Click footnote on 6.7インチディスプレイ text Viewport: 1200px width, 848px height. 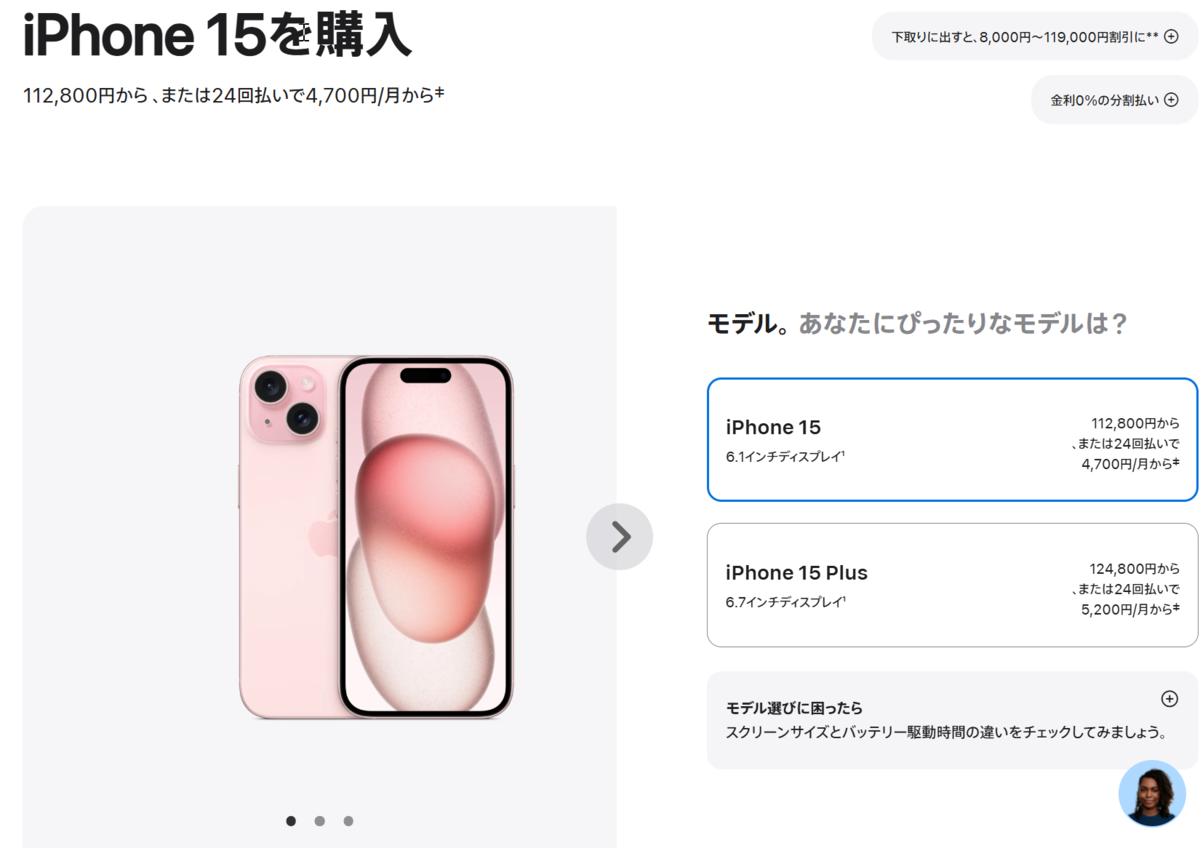(x=843, y=599)
